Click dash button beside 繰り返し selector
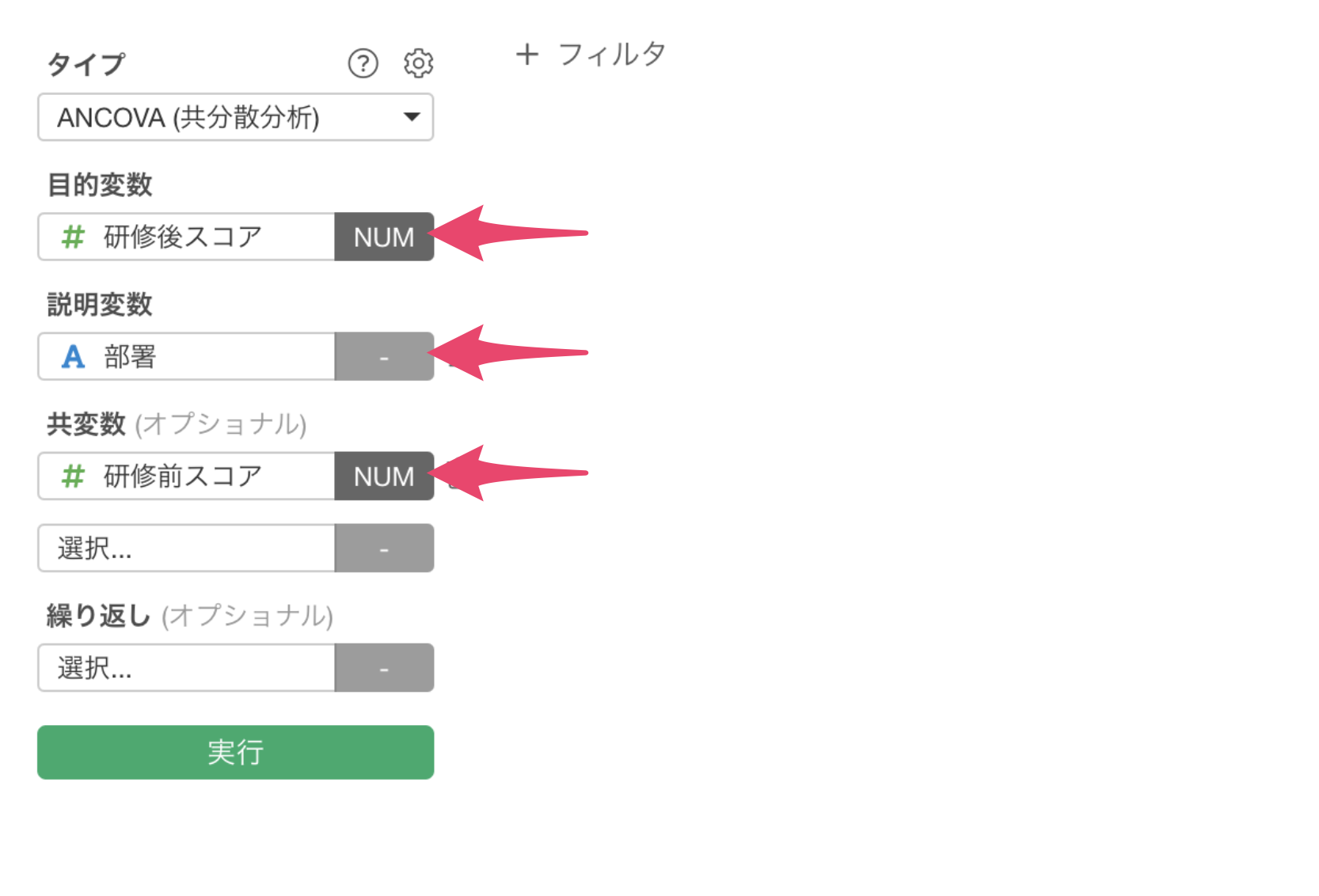Screen dimensions: 1319x896 coord(384,667)
